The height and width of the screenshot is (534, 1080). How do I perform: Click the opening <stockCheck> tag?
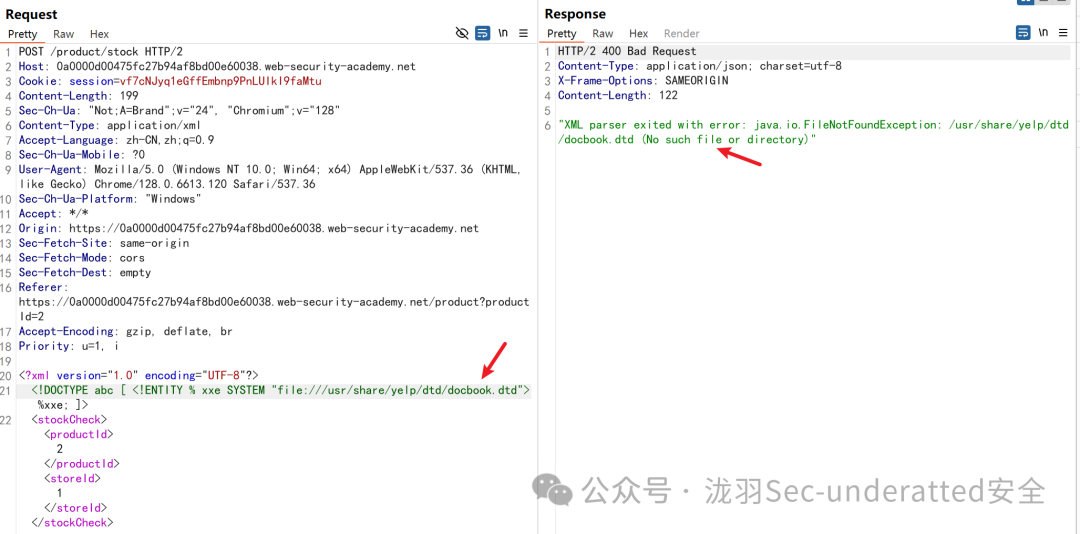pyautogui.click(x=69, y=420)
